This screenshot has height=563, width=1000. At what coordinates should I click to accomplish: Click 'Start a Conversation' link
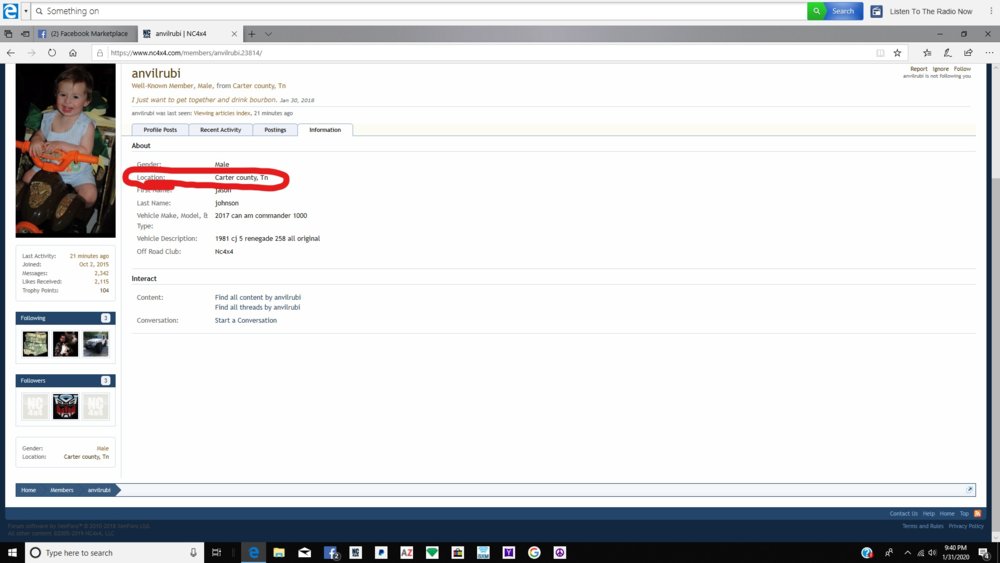[246, 320]
